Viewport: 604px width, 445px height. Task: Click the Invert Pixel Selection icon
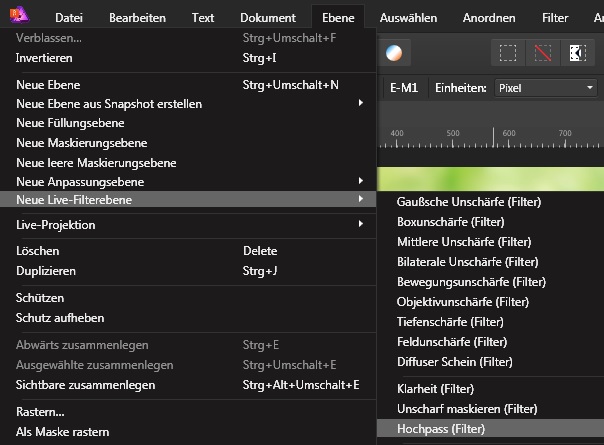click(577, 53)
